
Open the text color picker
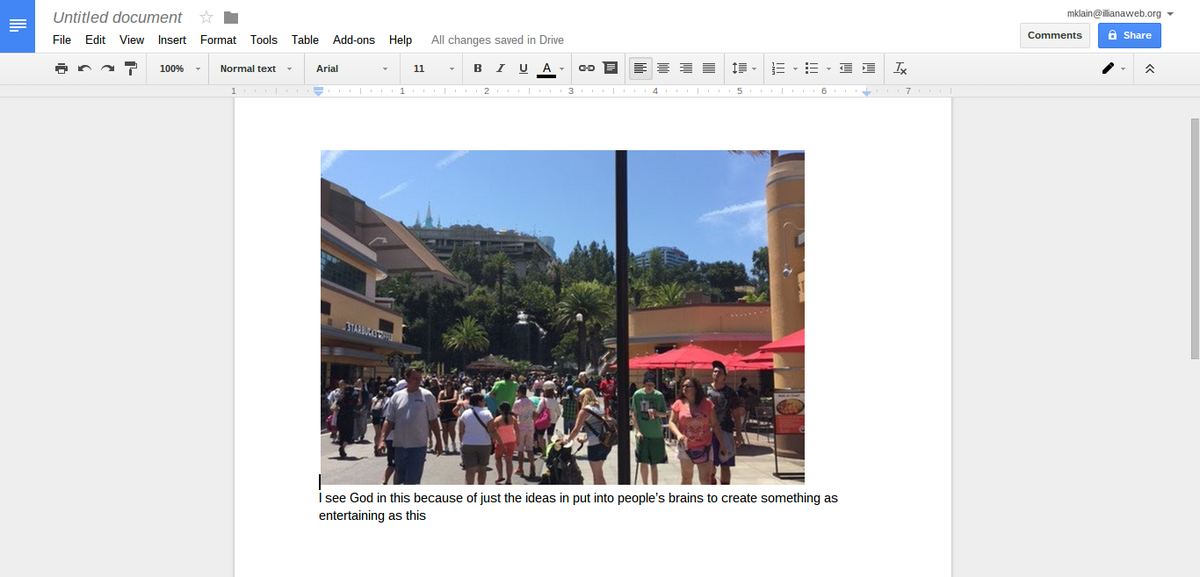(x=551, y=68)
